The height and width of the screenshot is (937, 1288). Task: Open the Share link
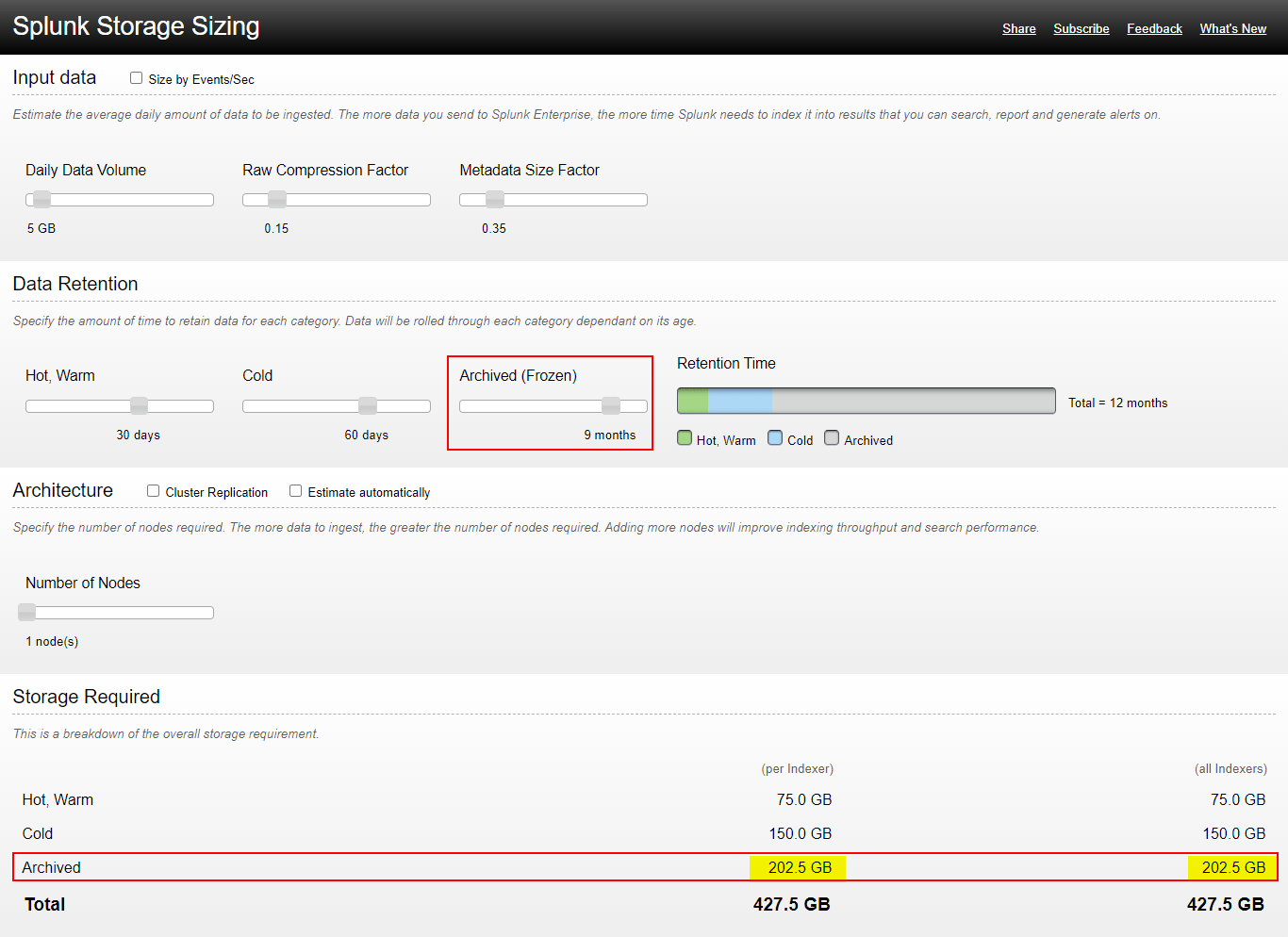click(1018, 28)
